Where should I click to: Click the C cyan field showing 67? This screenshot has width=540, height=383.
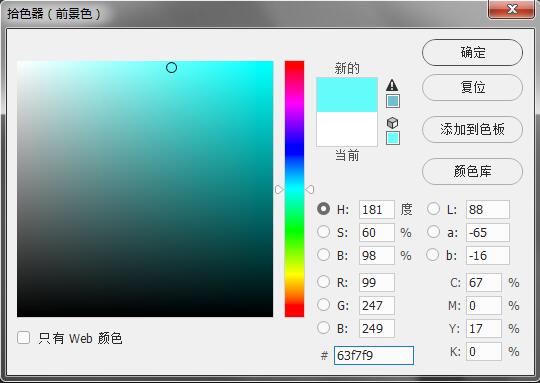coord(484,282)
